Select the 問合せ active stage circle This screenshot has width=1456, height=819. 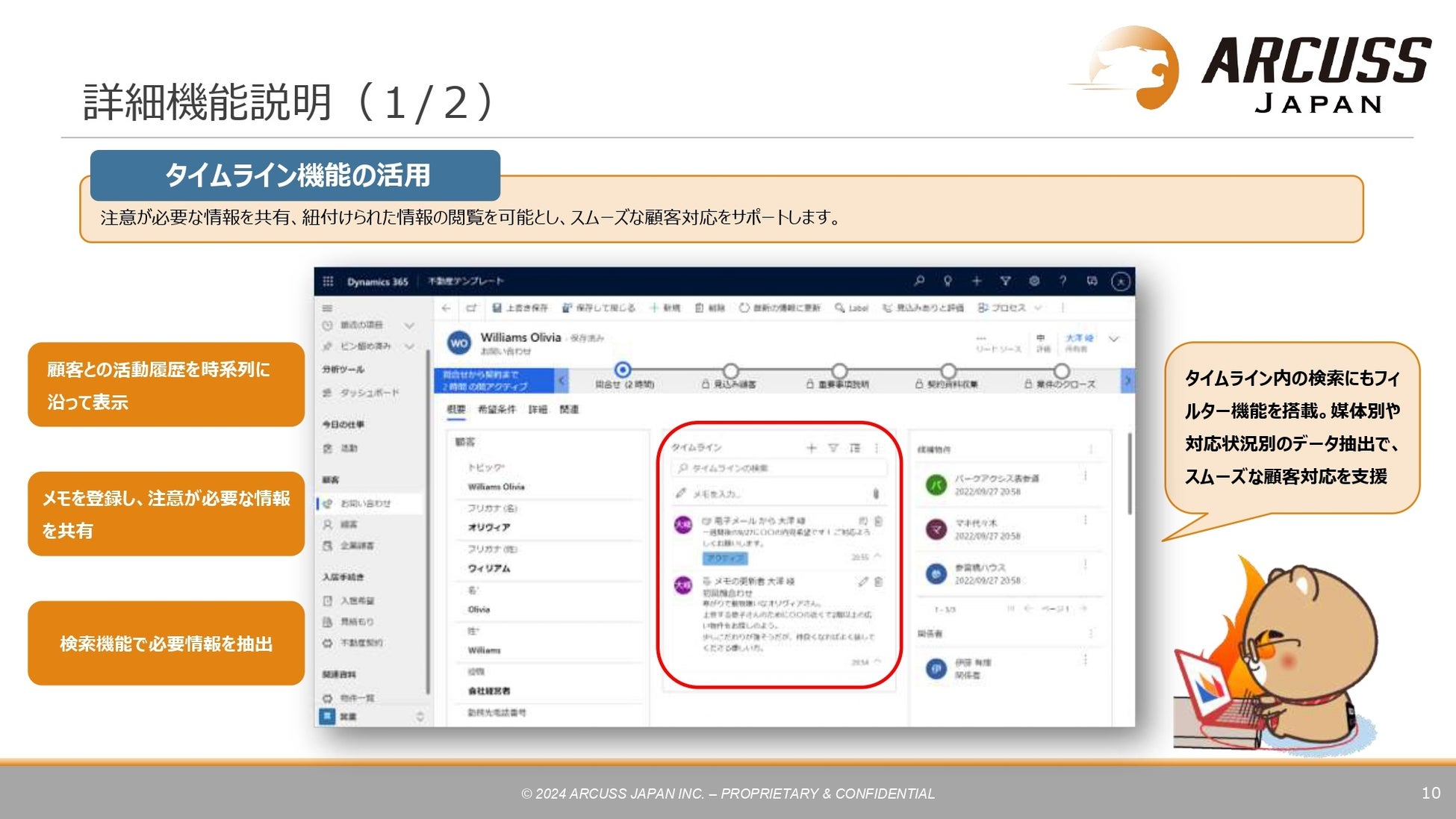pos(623,370)
